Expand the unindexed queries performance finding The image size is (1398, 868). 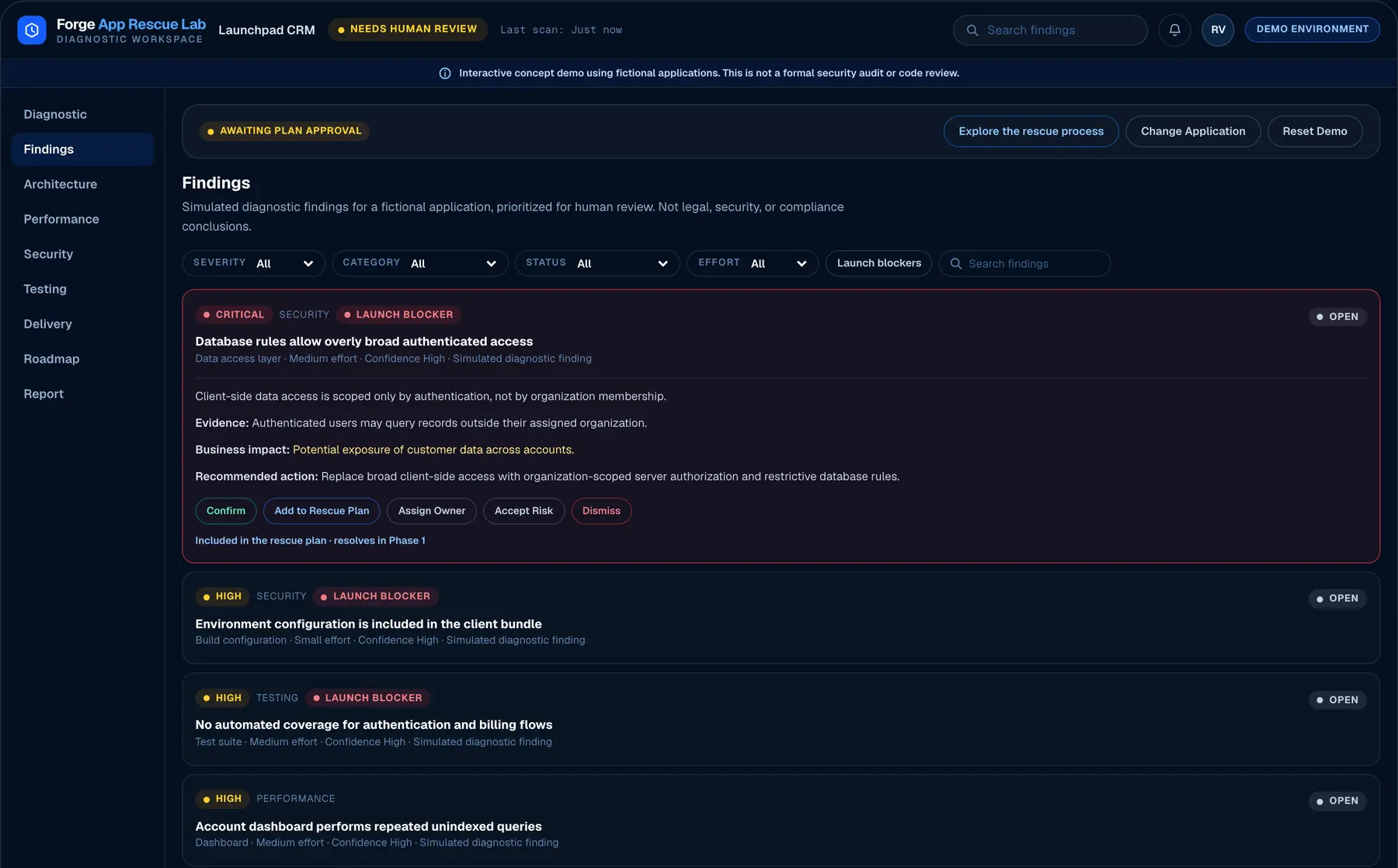pos(781,820)
